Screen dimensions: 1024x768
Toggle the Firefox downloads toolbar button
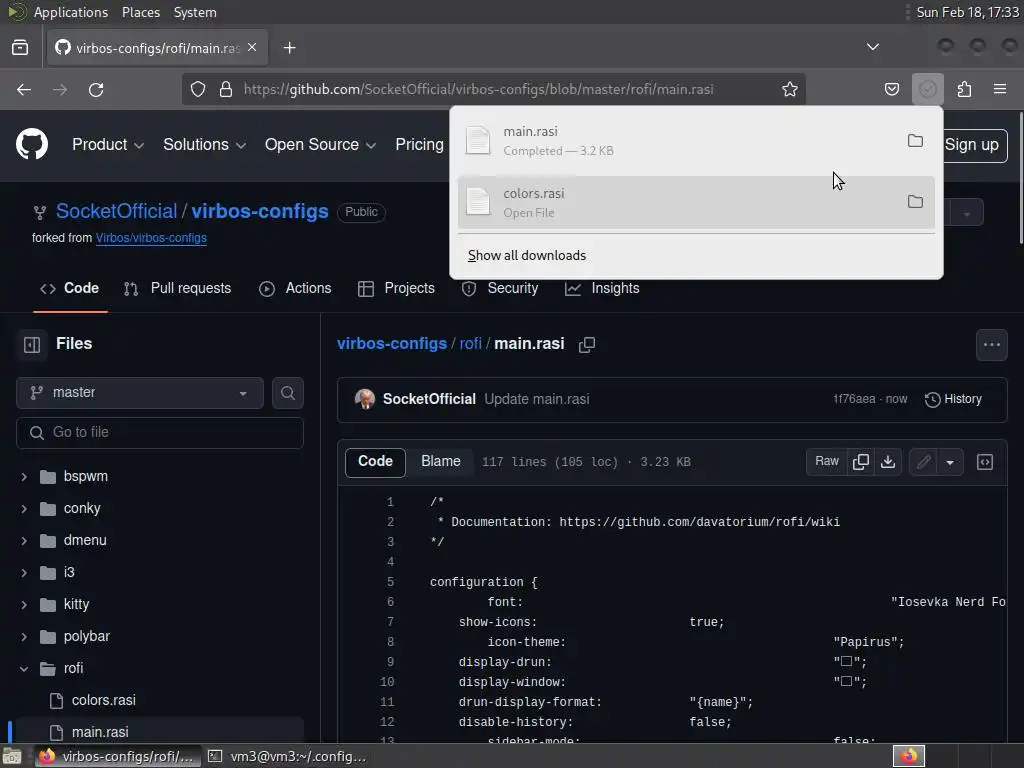(927, 89)
